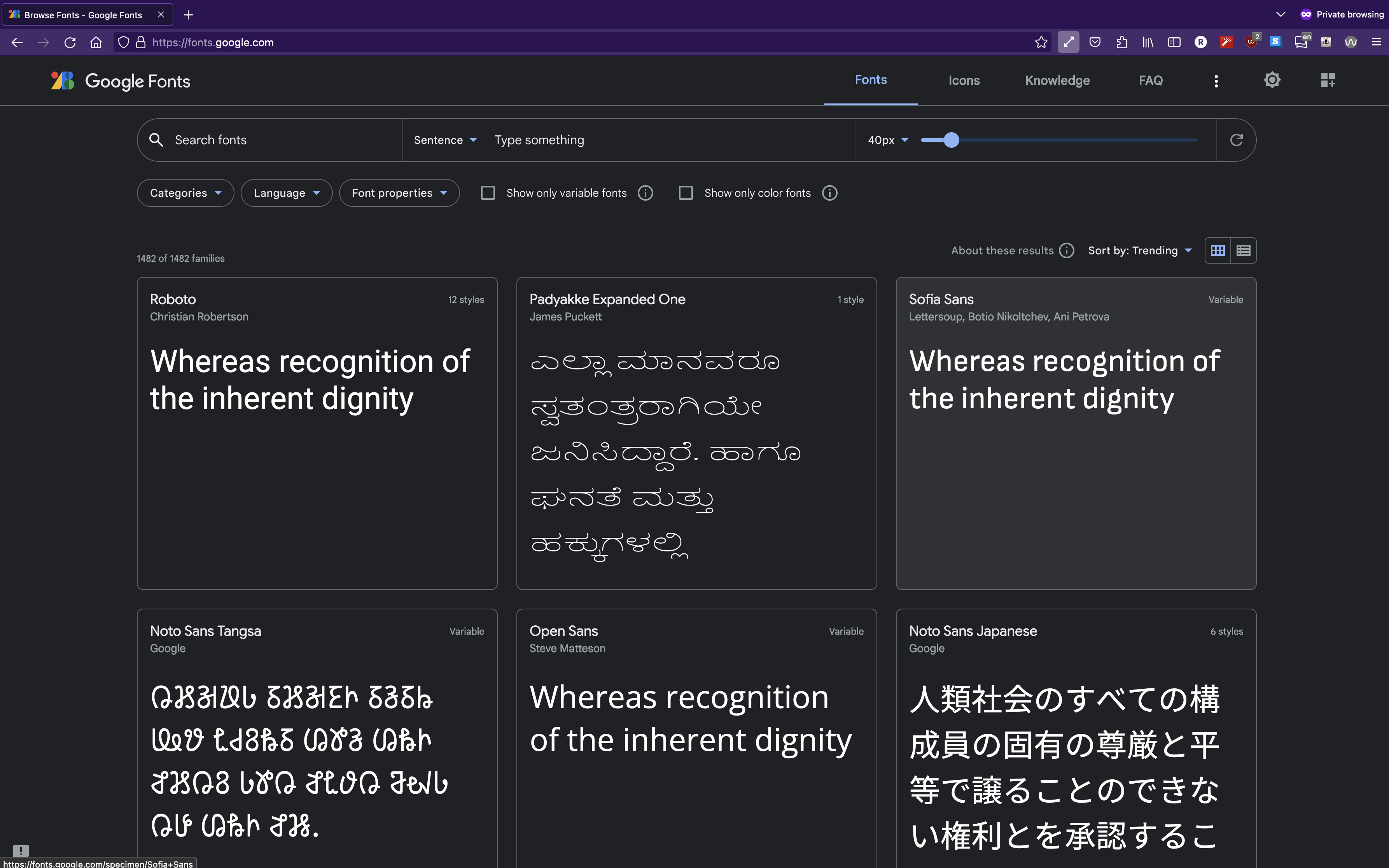The width and height of the screenshot is (1389, 868).
Task: Open the Sentence preview type dropdown
Action: (445, 140)
